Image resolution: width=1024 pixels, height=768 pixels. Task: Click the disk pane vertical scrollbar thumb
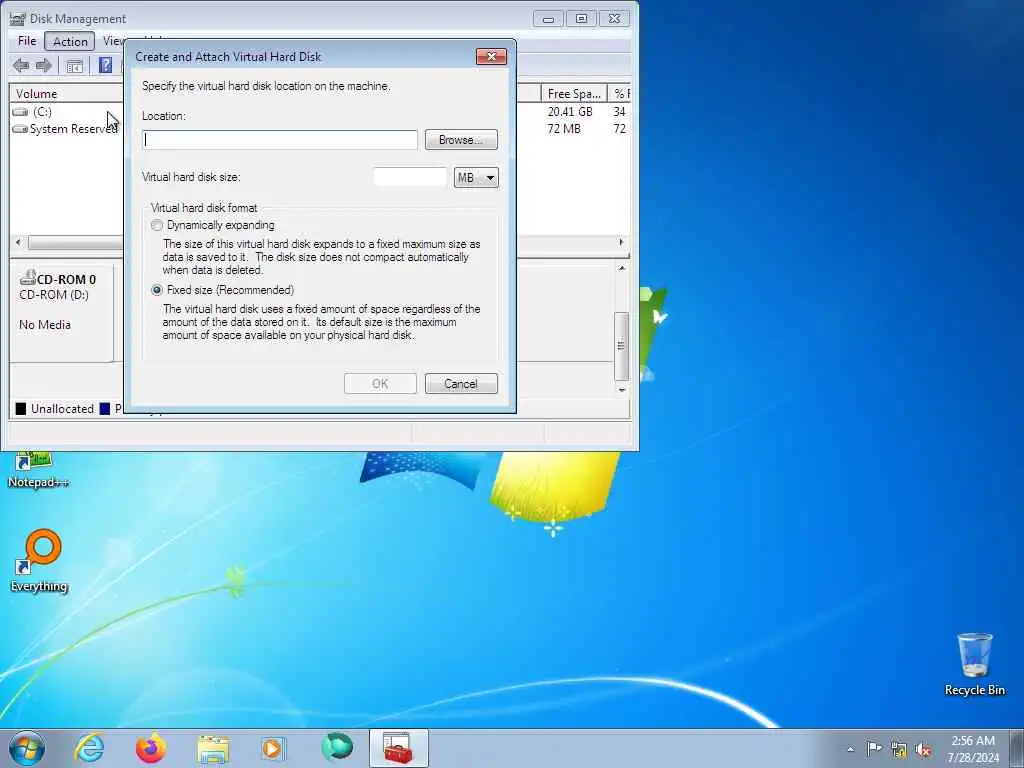(621, 346)
